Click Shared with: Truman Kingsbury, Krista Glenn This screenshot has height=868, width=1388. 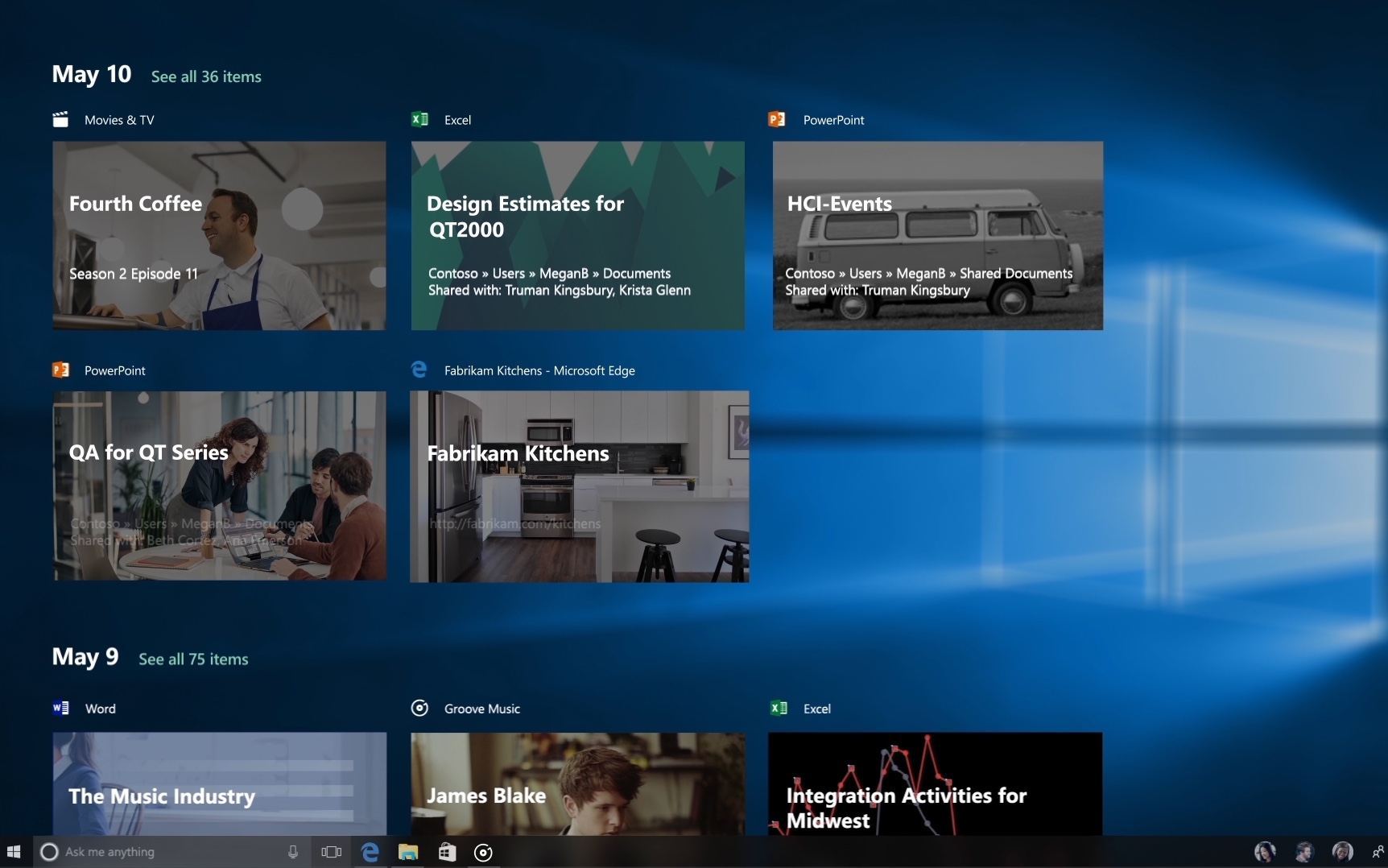pos(560,290)
